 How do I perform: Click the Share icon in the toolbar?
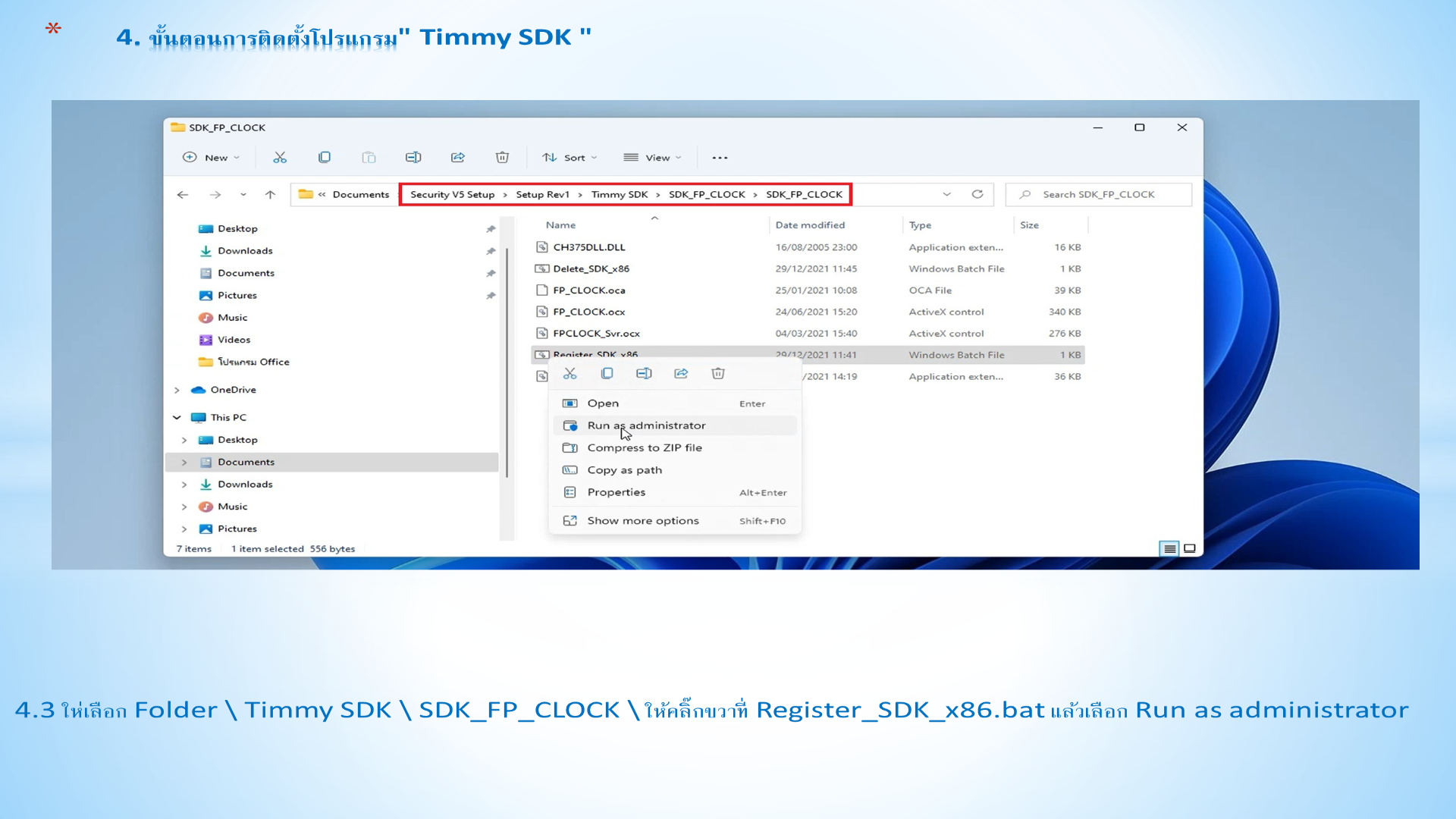(458, 158)
